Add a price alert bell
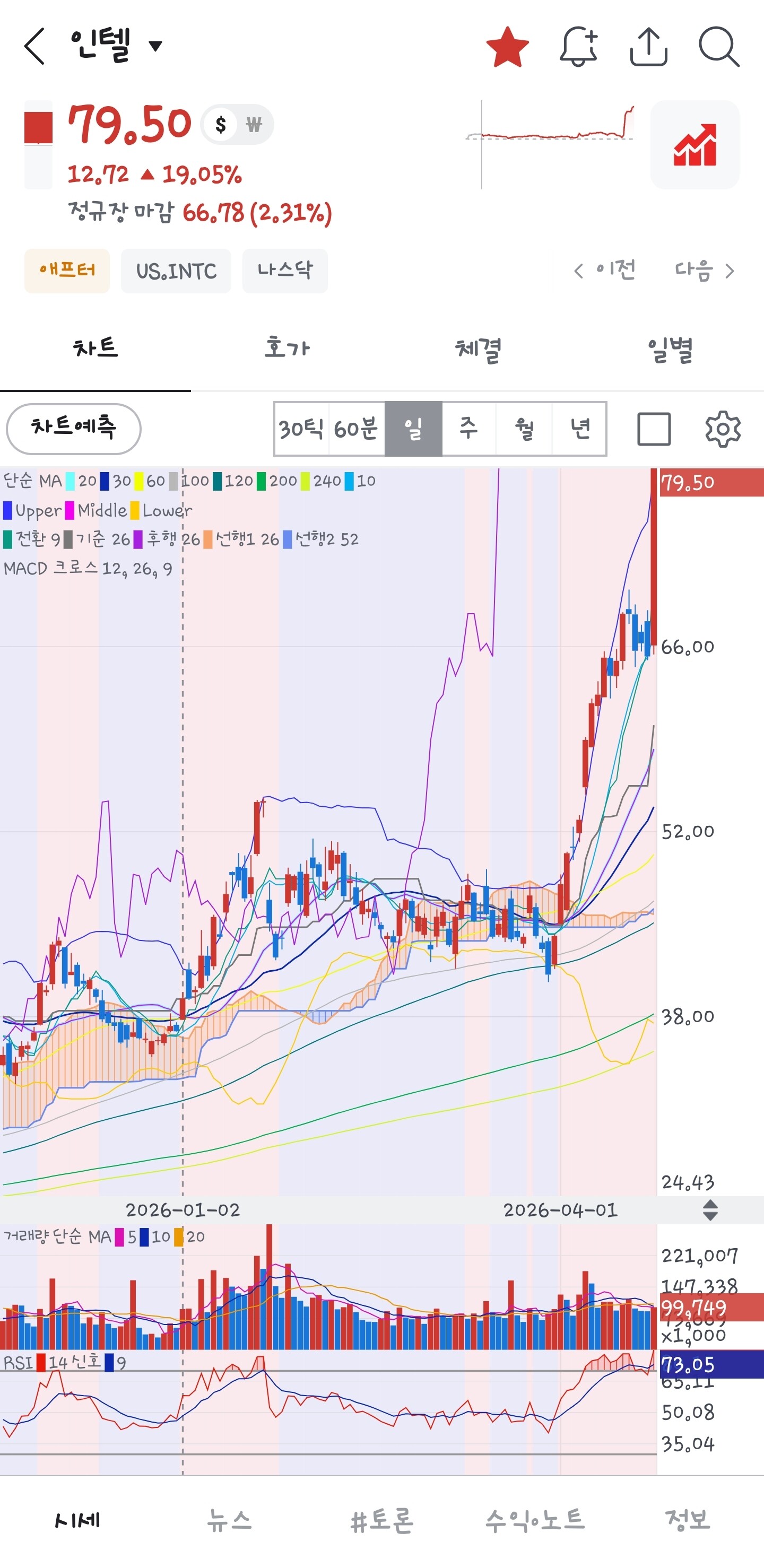Viewport: 764px width, 1568px height. click(x=578, y=46)
